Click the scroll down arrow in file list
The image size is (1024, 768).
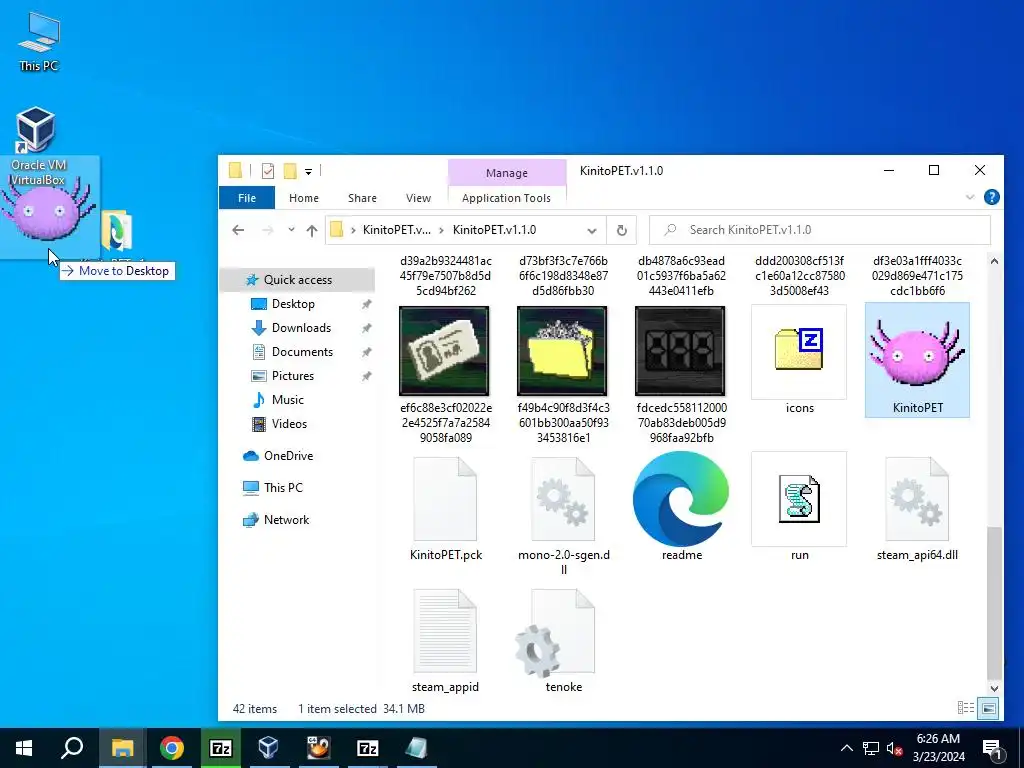[994, 688]
